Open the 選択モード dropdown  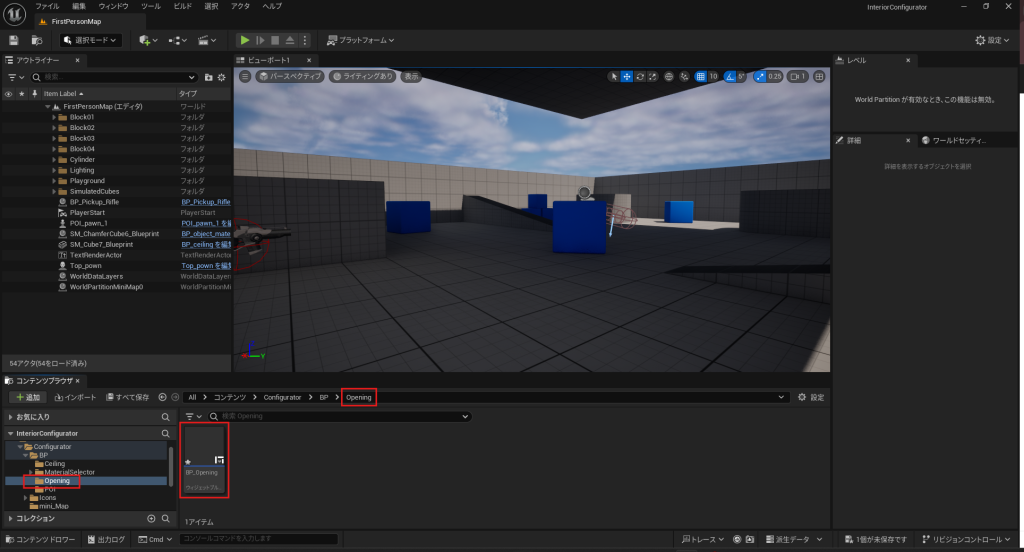tap(91, 40)
